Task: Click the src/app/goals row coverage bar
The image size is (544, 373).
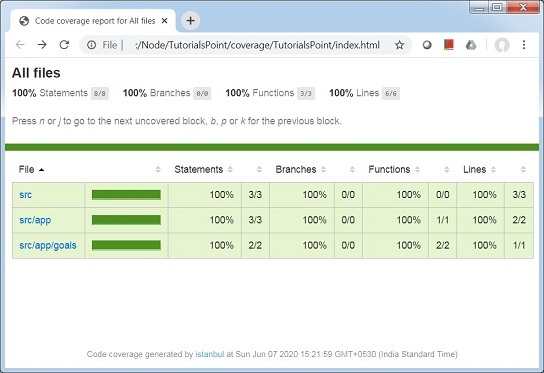Action: coord(126,245)
